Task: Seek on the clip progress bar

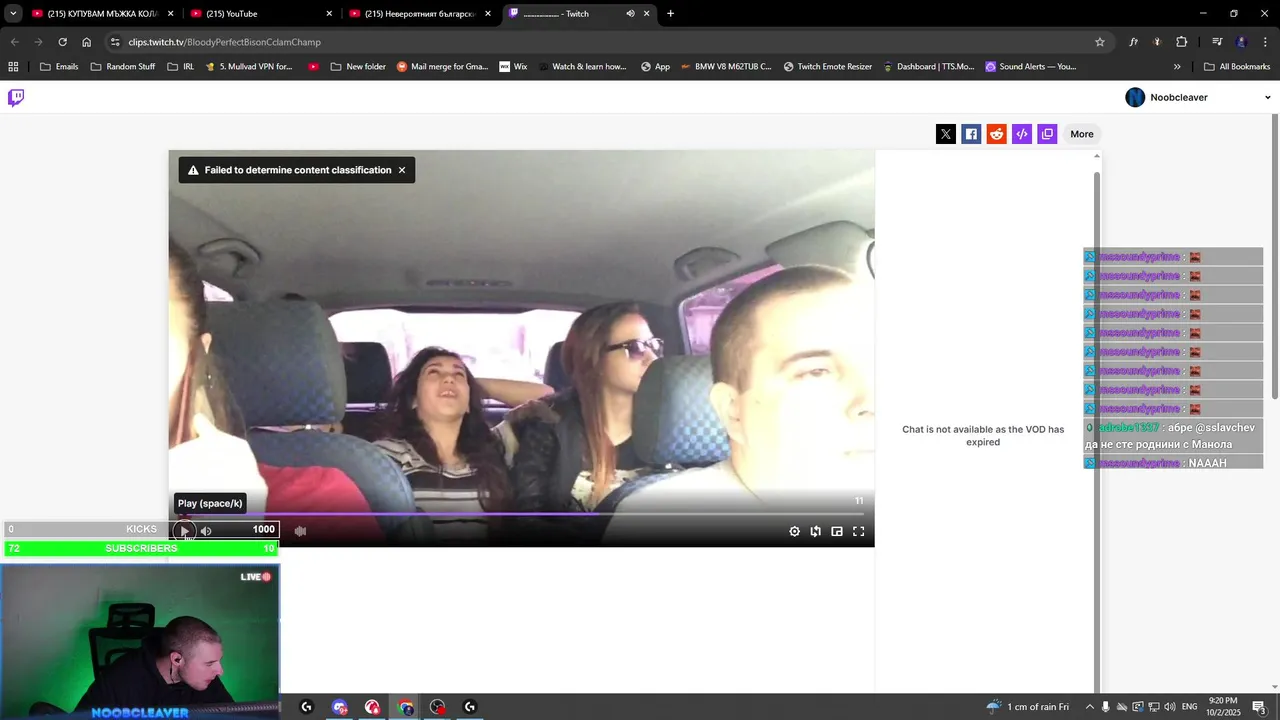Action: 521,514
